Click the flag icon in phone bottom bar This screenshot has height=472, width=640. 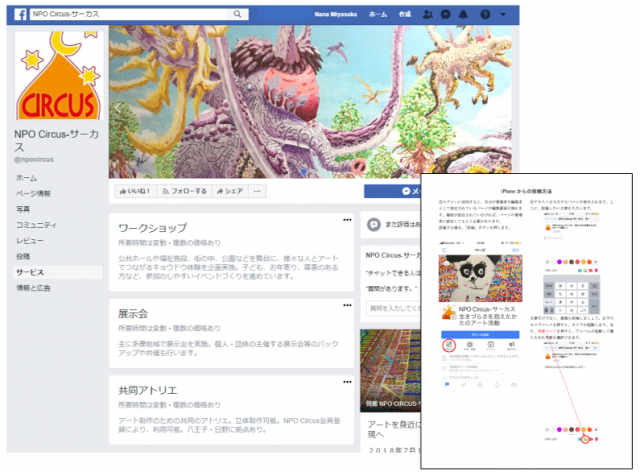(x=447, y=385)
